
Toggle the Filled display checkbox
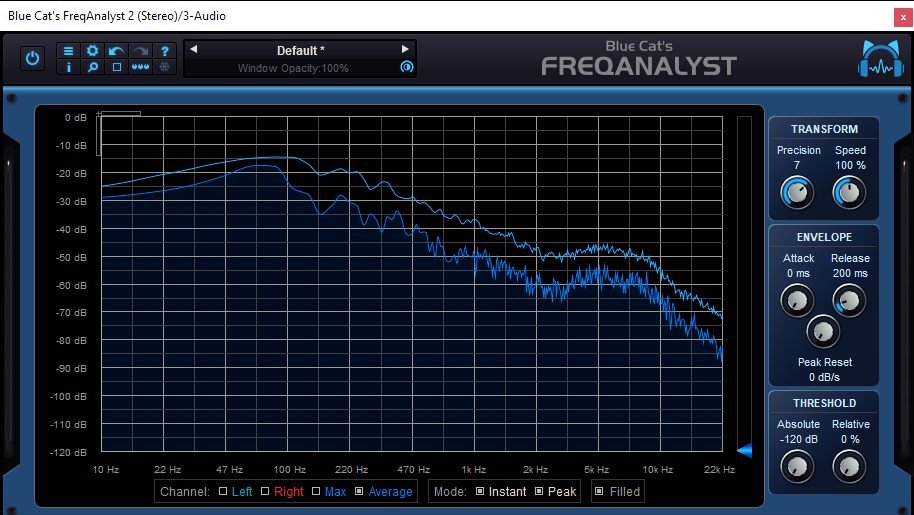pos(599,491)
